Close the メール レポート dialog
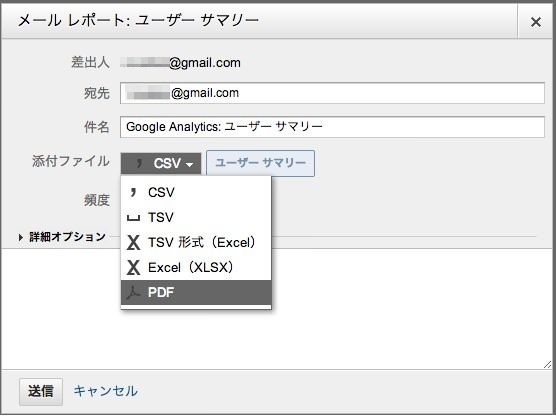 click(x=536, y=22)
